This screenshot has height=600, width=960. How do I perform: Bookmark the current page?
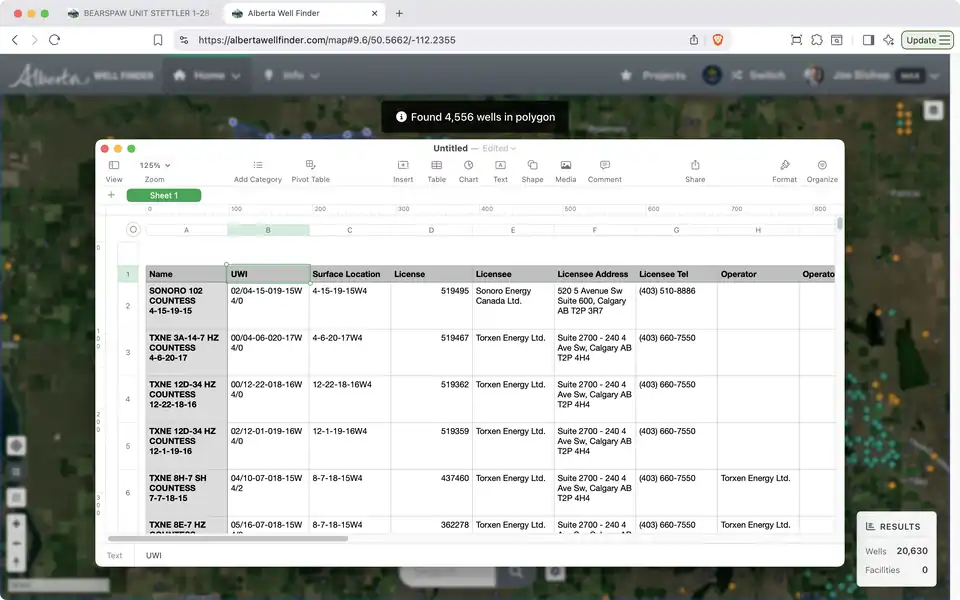(158, 40)
